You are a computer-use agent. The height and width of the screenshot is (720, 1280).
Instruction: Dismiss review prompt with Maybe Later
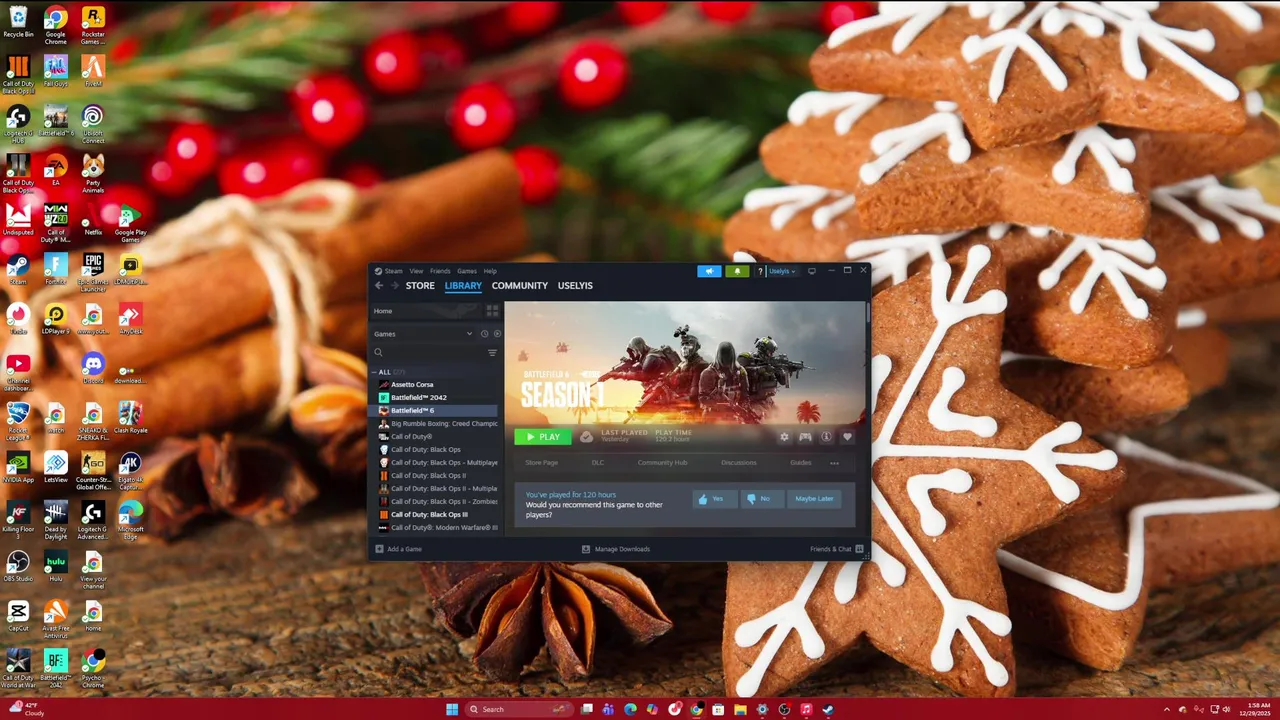[814, 499]
